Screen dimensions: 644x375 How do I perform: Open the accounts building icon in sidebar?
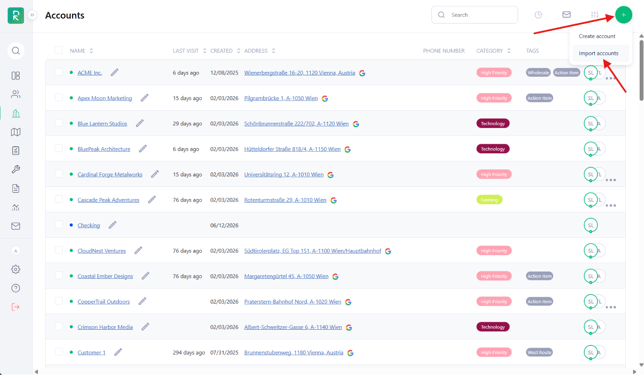pos(16,113)
